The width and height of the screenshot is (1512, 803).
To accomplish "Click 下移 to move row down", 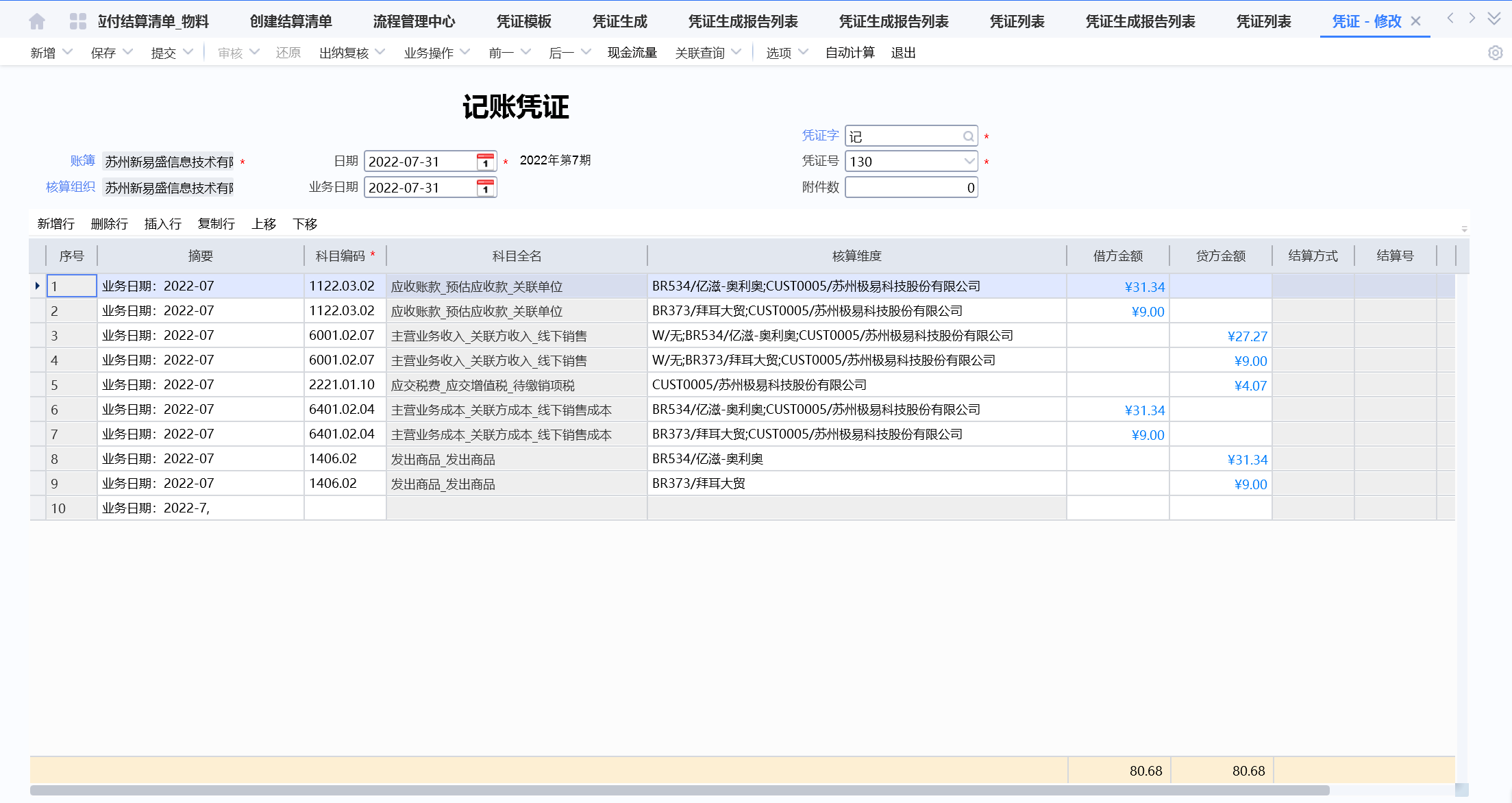I will point(305,224).
